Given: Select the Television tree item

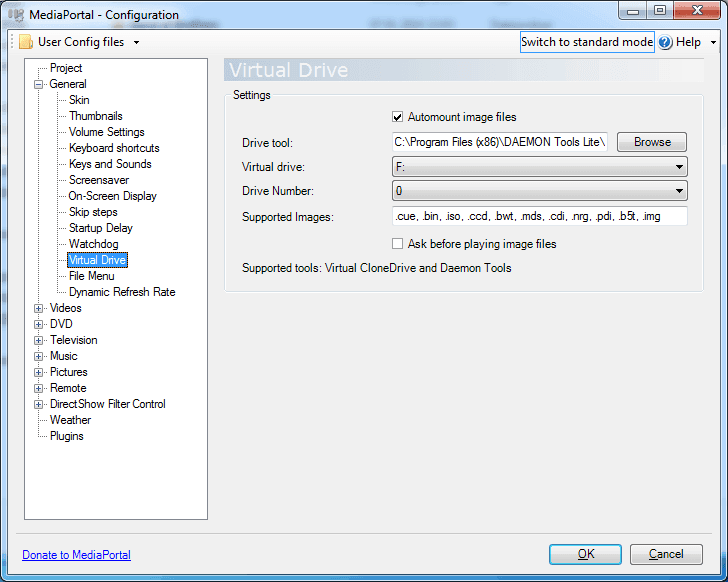Looking at the screenshot, I should tap(74, 340).
